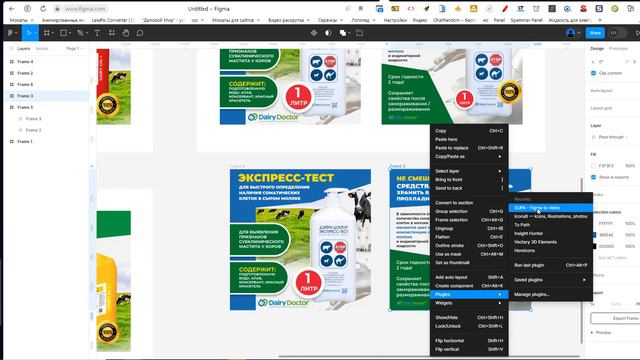Select the Frame 5 layer row
Image resolution: width=640 pixels, height=360 pixels.
[x=46, y=107]
